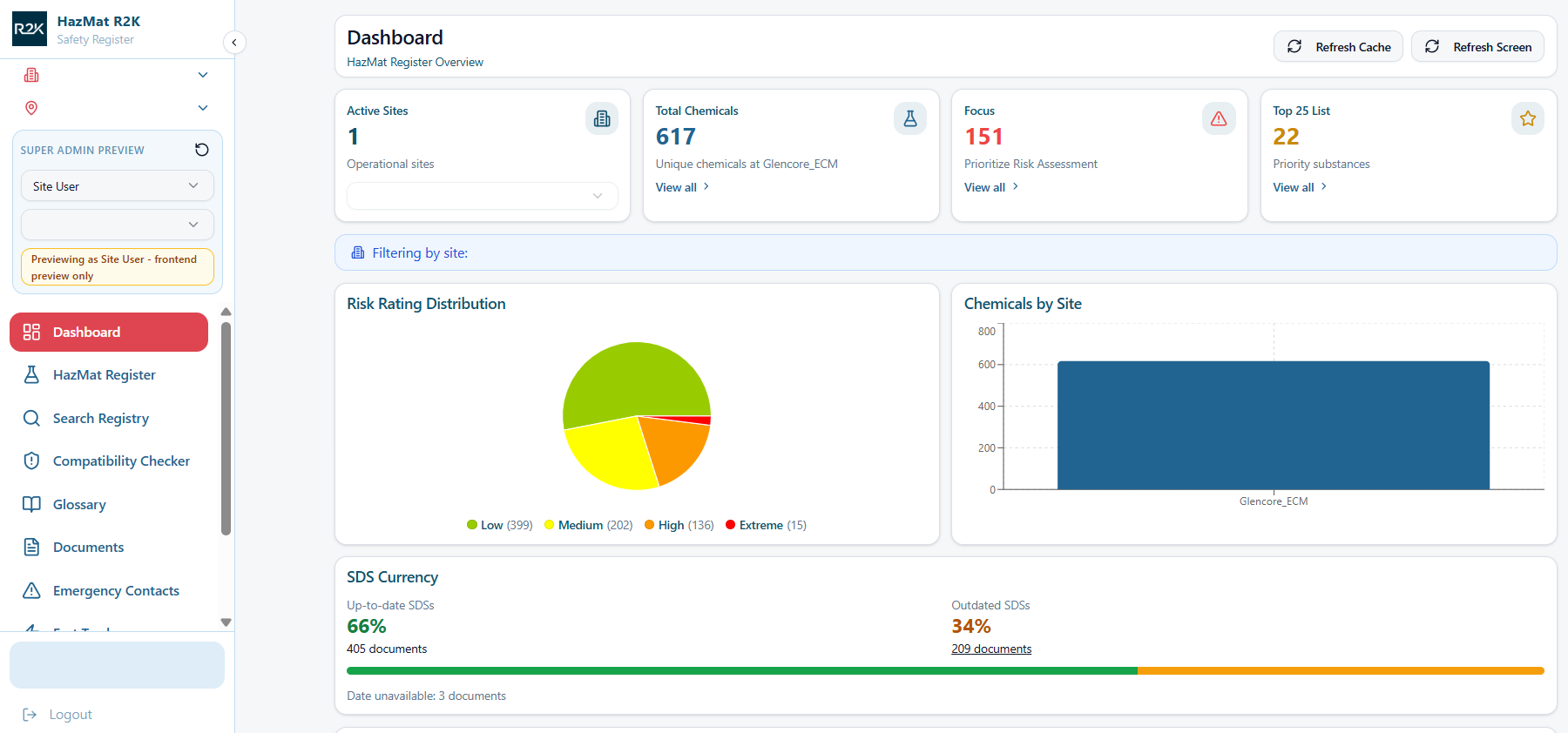Open the 209 documents outdated SDS link
The width and height of the screenshot is (1568, 733).
tap(991, 649)
